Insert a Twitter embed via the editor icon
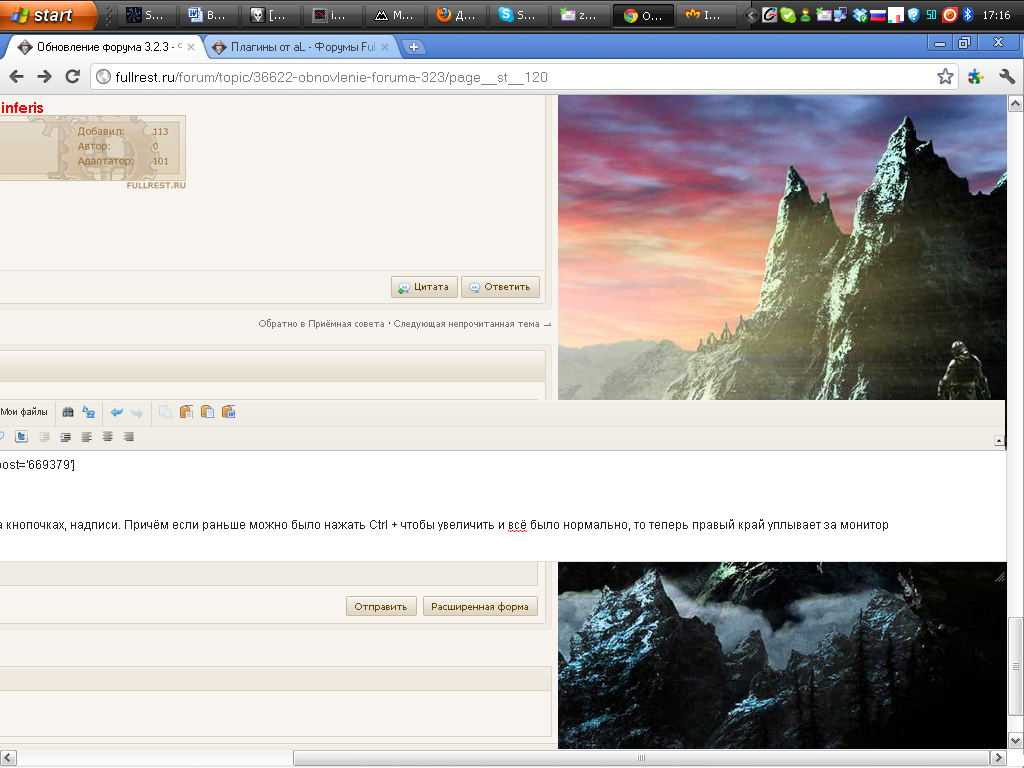Viewport: 1024px width, 768px height. 22,437
